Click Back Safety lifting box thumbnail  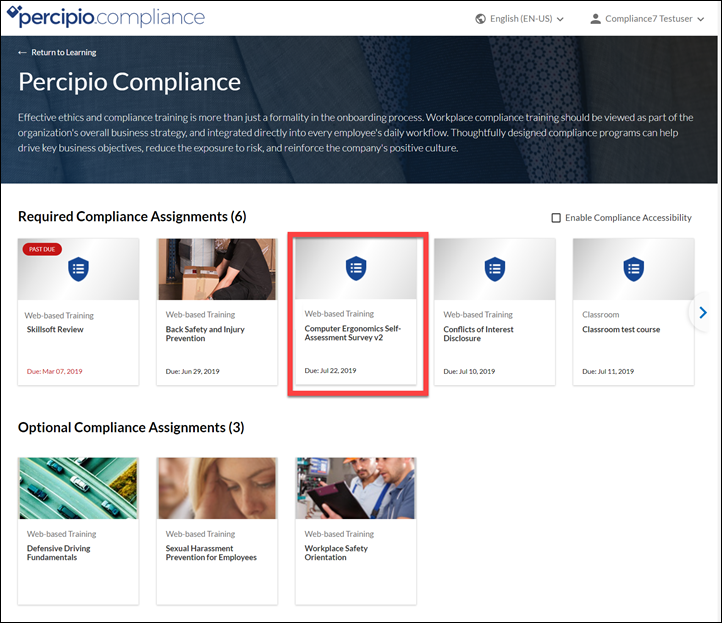click(x=217, y=269)
